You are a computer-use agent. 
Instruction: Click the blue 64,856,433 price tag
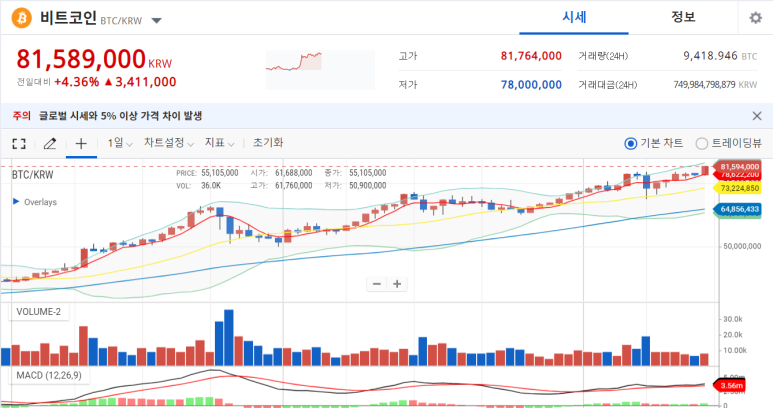(x=738, y=209)
